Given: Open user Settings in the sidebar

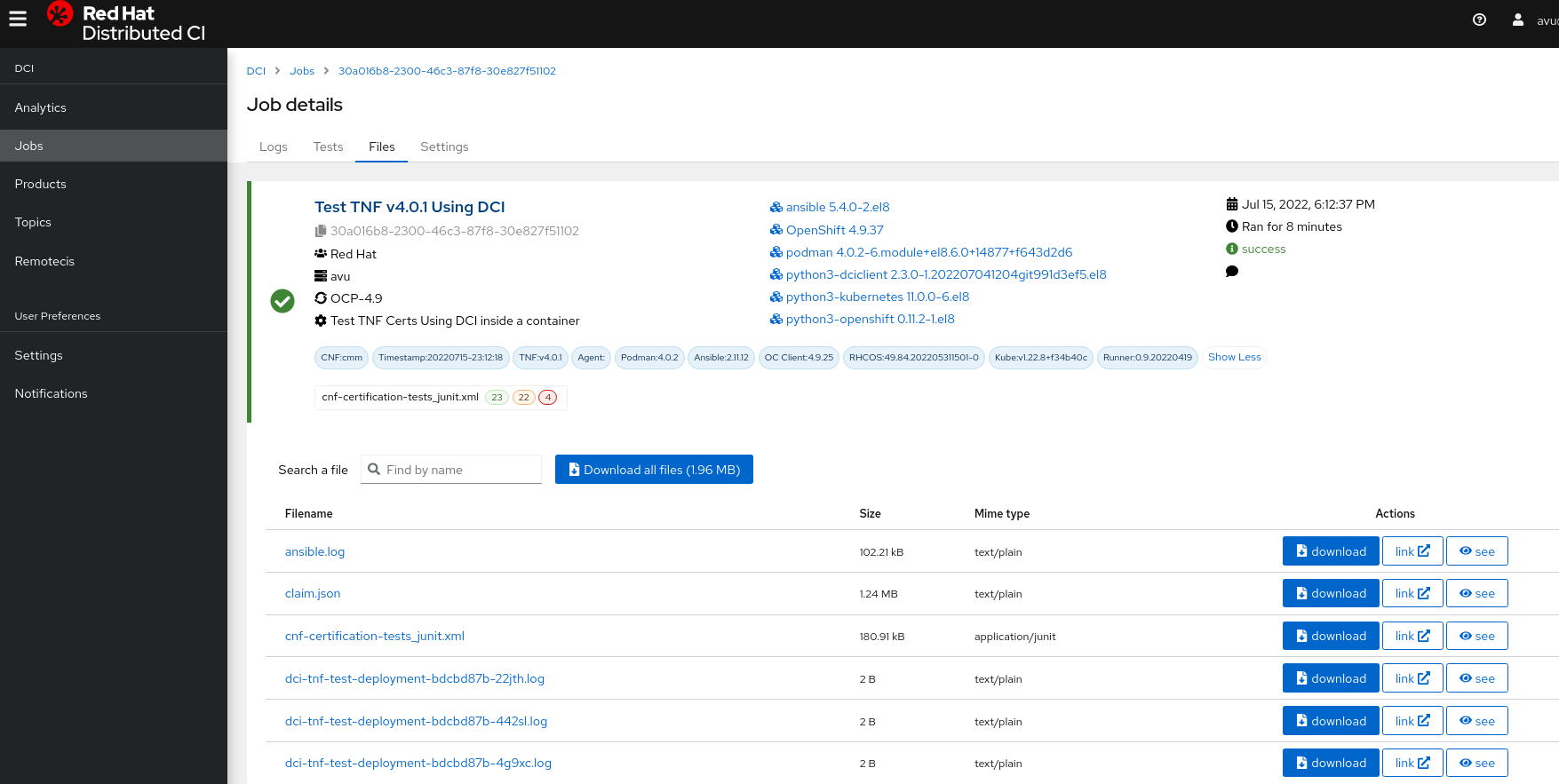Looking at the screenshot, I should [114, 355].
